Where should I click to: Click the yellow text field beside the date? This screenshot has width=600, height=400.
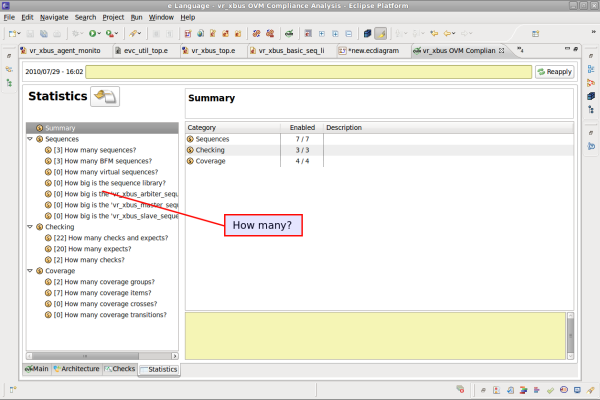pos(308,72)
